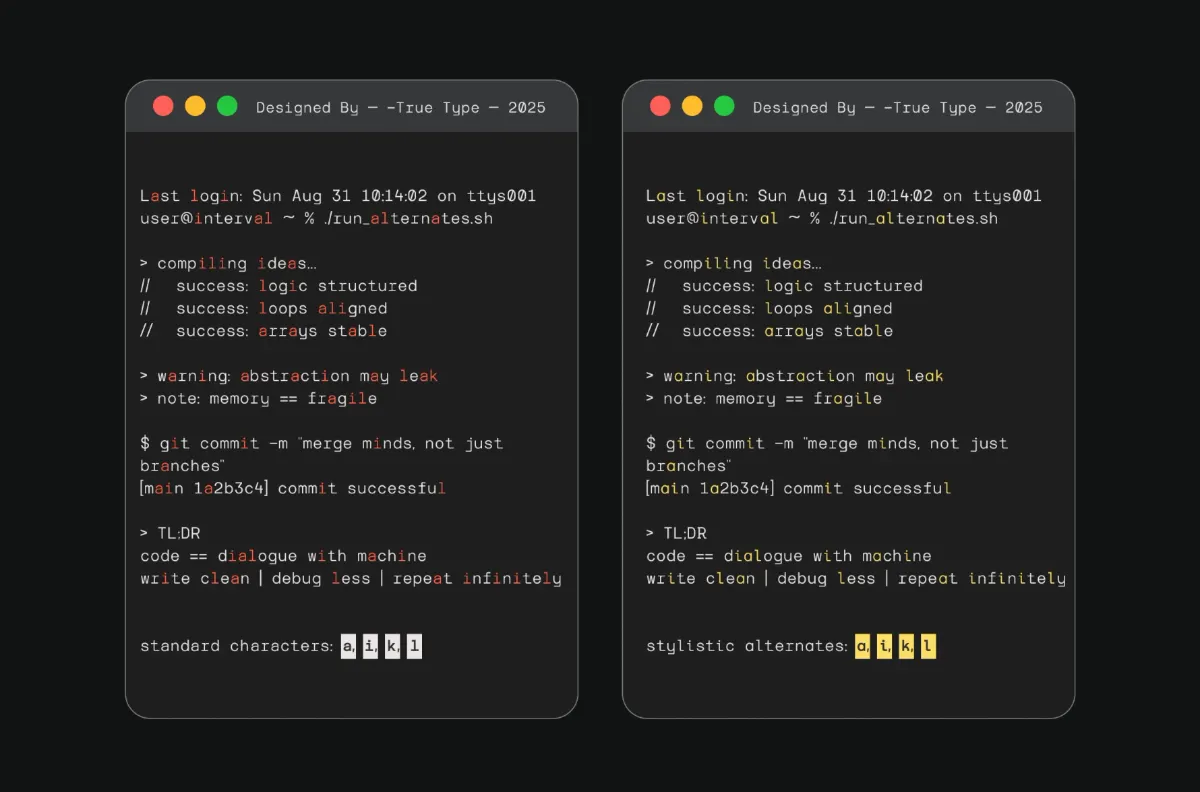Maximize the stylistic alternates terminal with green button
Image resolution: width=1200 pixels, height=792 pixels.
724,106
